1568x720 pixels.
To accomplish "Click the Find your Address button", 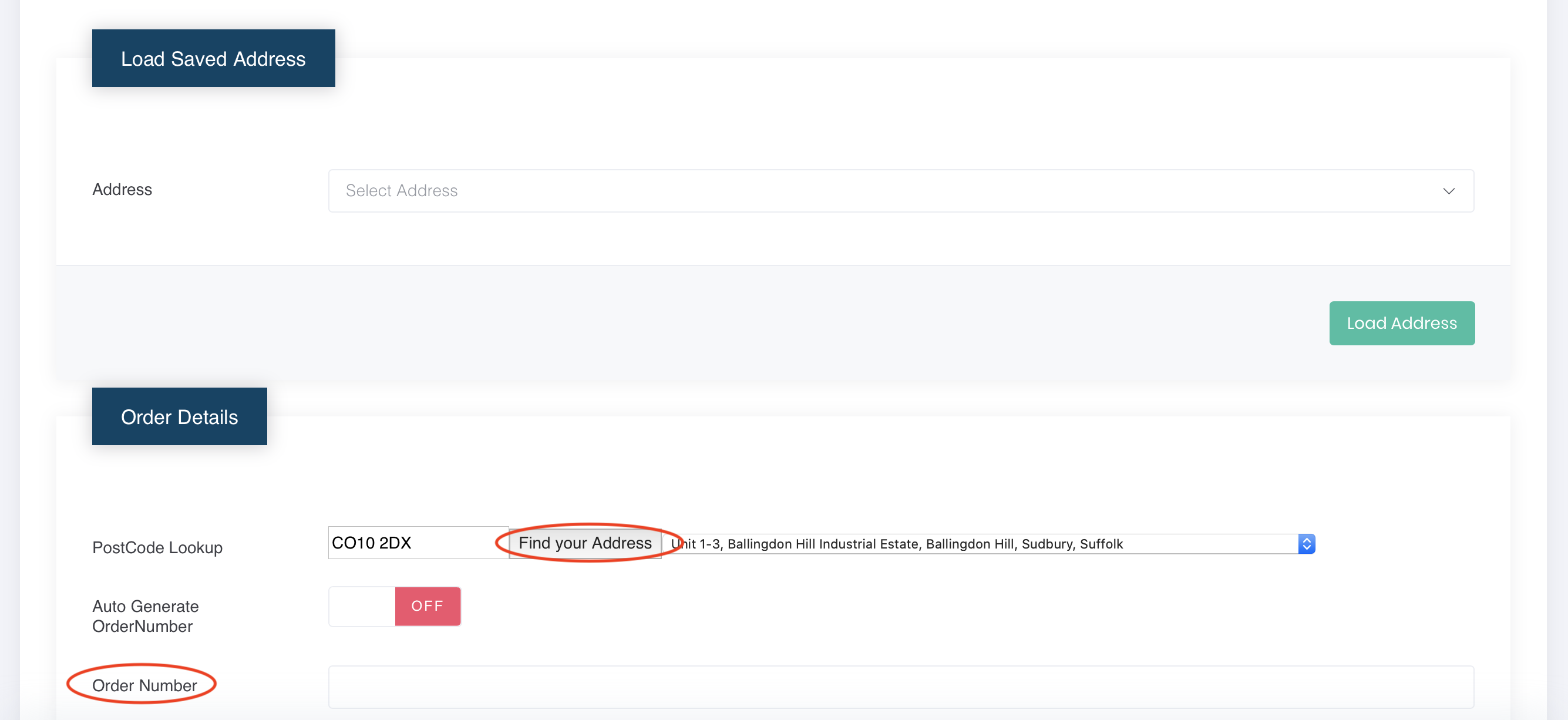I will 585,543.
